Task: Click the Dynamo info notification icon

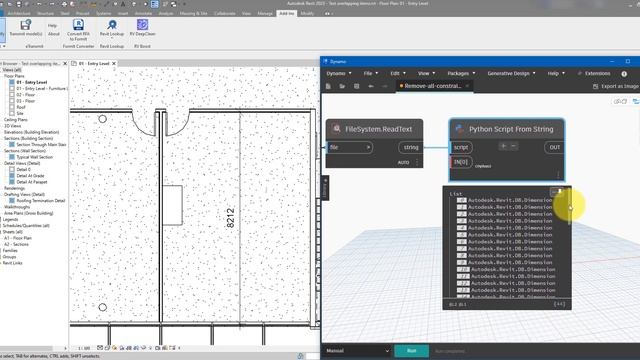Action: pyautogui.click(x=624, y=74)
